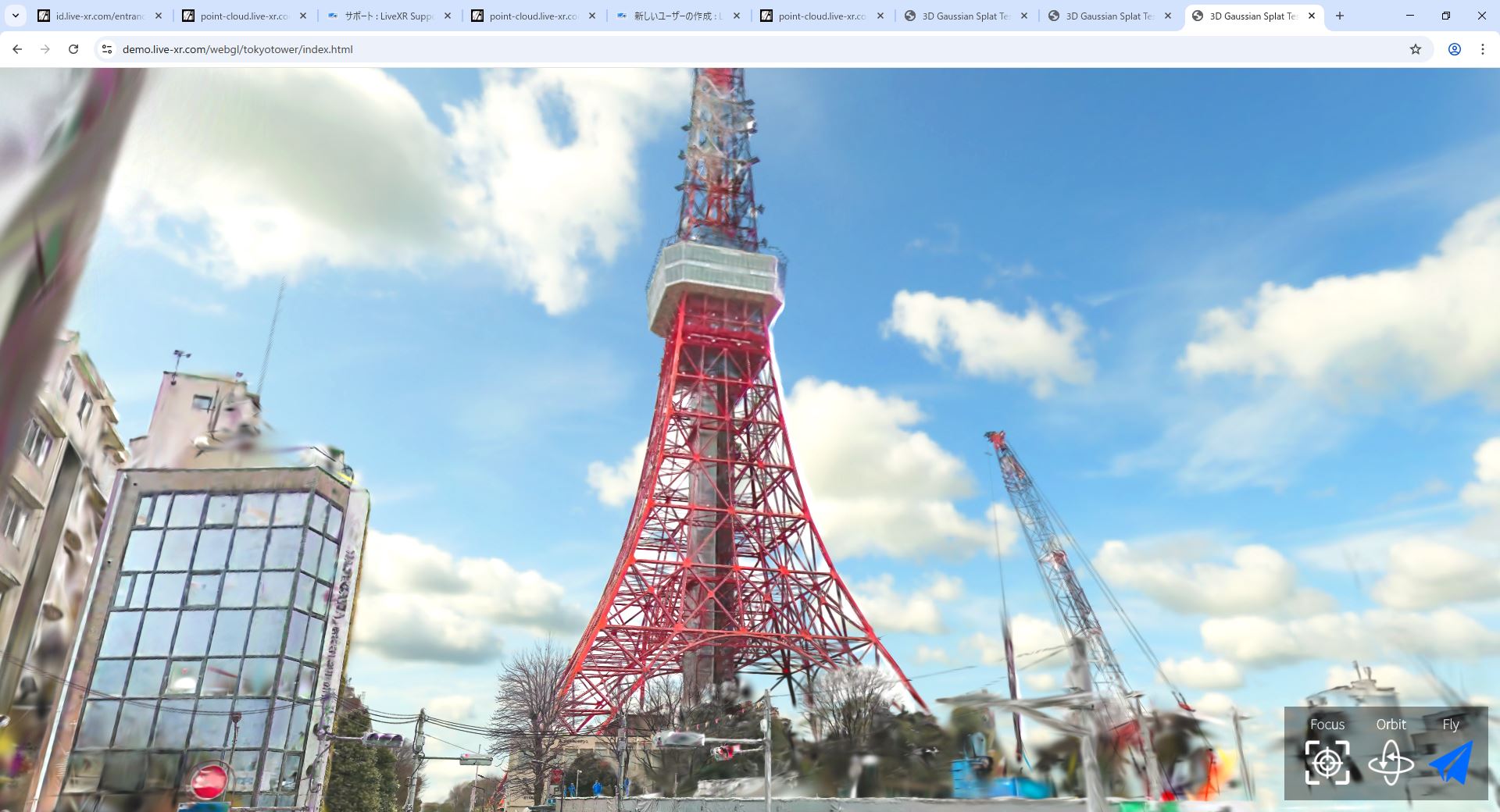Open Chrome's three-dot menu
The width and height of the screenshot is (1500, 812).
(x=1482, y=49)
